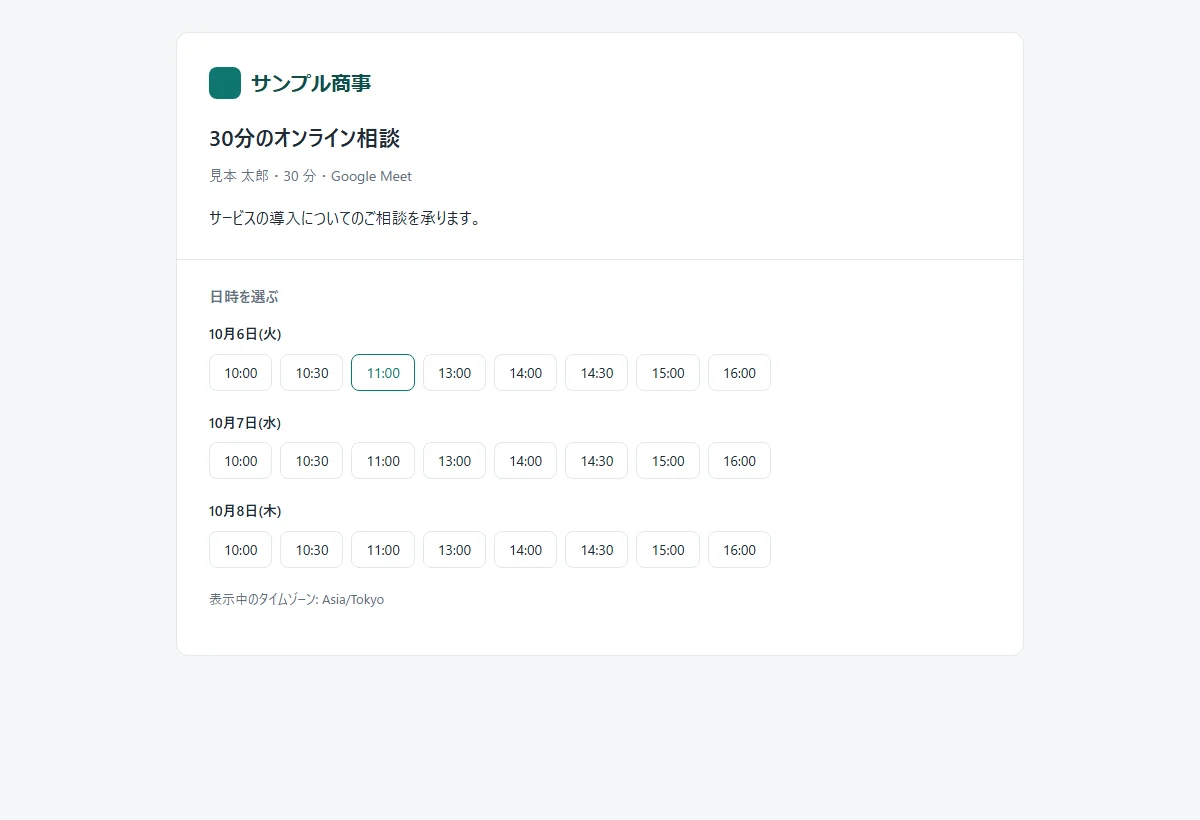Choose 10:30 on 10月7日(水)
1200x820 pixels.
coord(311,461)
